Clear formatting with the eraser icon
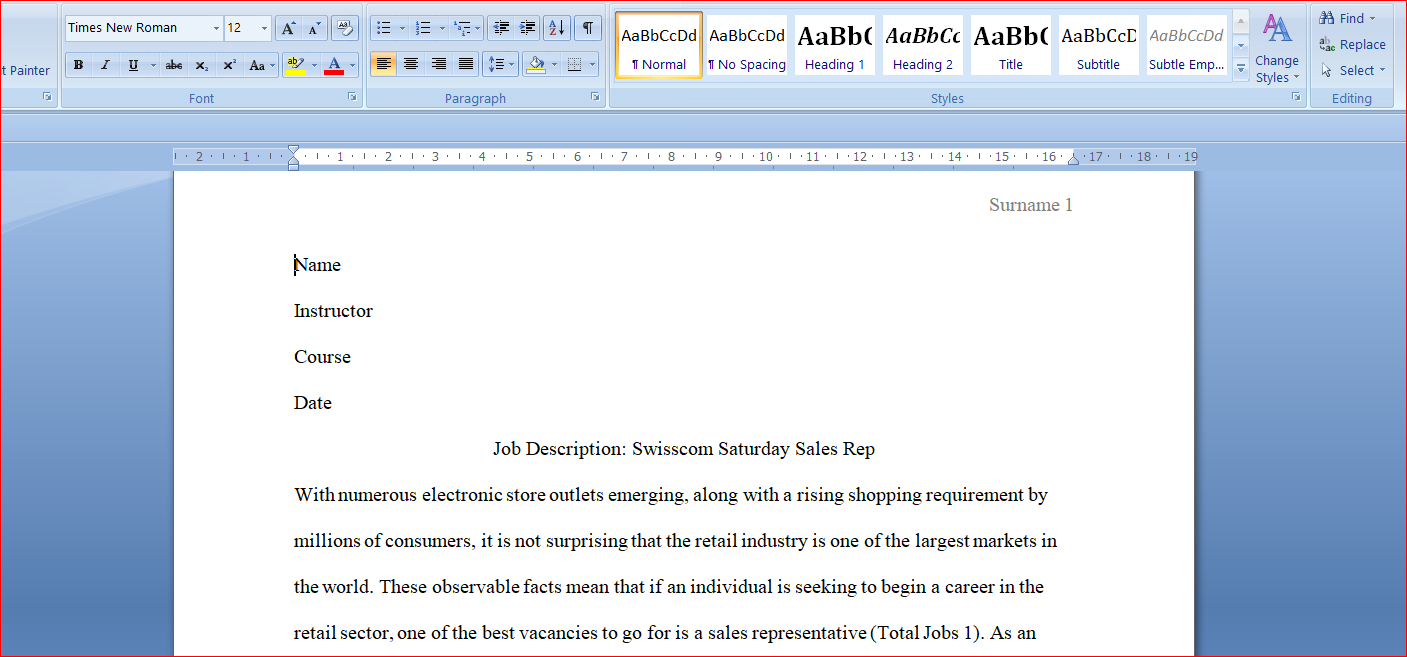Image resolution: width=1407 pixels, height=657 pixels. tap(345, 28)
